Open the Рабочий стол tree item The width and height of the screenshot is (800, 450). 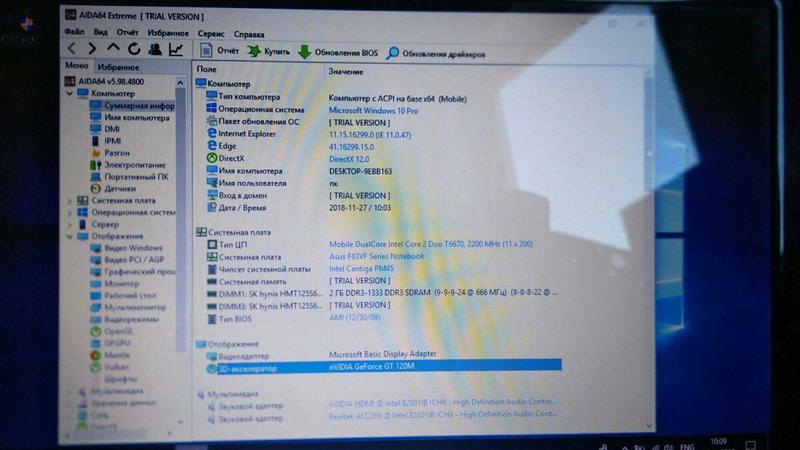tap(130, 295)
